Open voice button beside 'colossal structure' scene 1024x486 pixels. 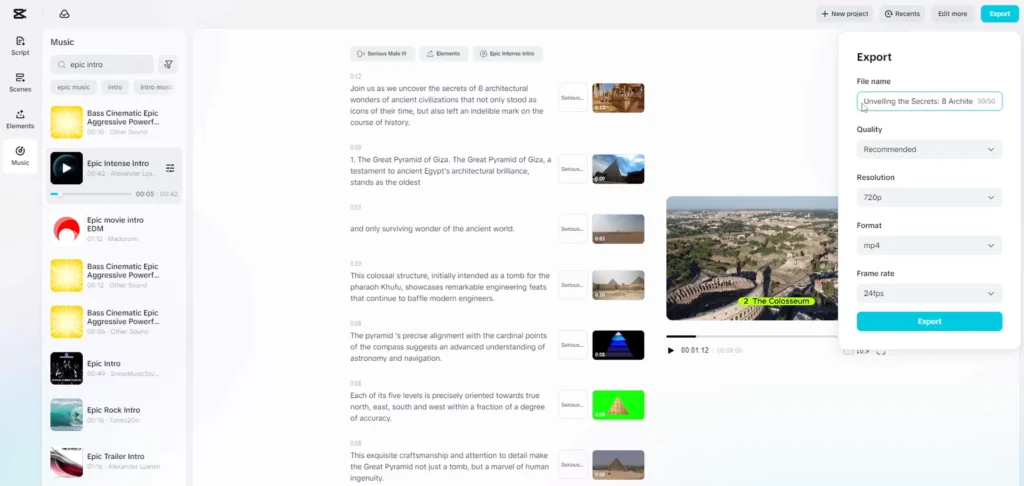tap(573, 285)
